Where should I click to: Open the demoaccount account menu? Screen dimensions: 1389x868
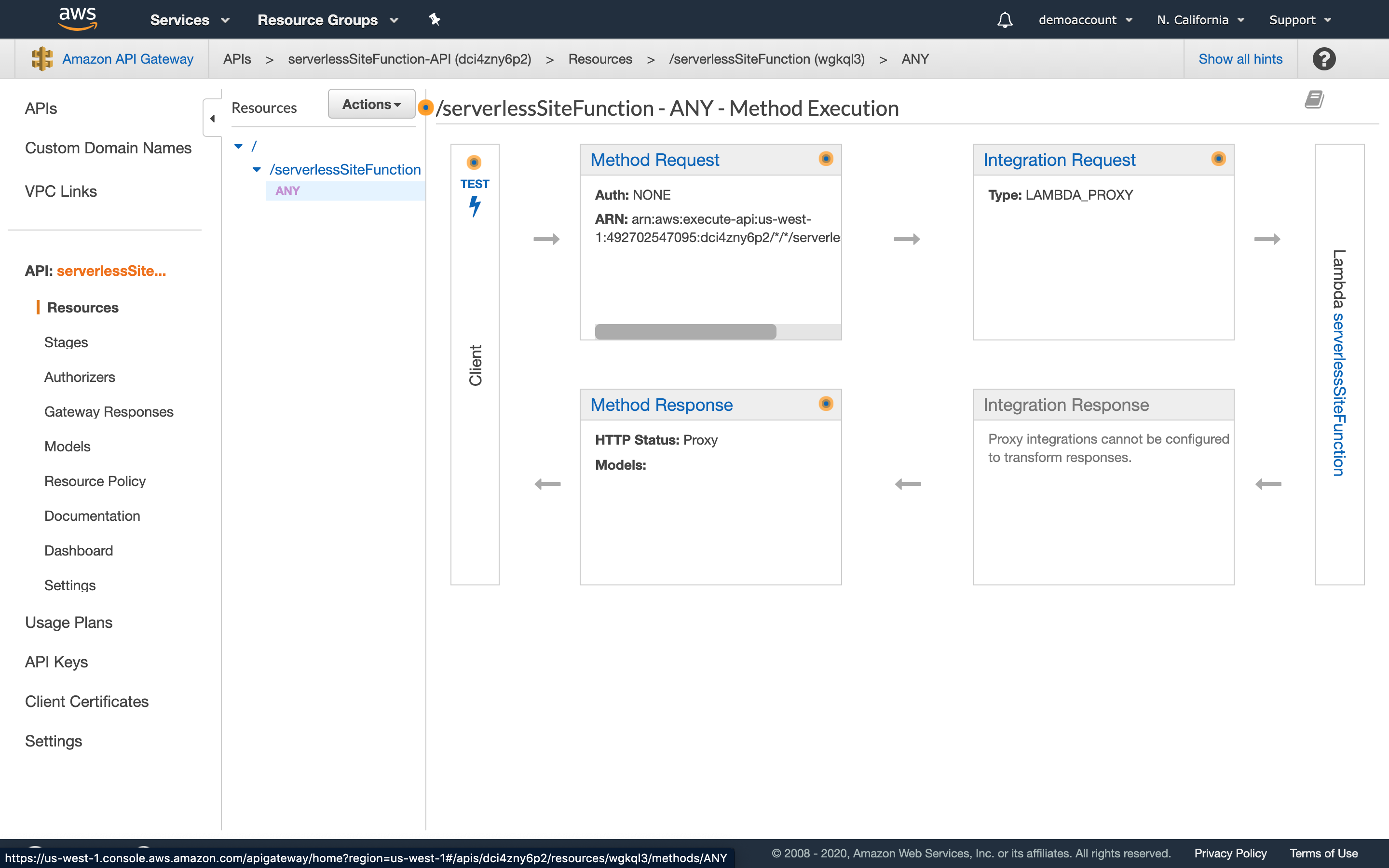[1085, 20]
